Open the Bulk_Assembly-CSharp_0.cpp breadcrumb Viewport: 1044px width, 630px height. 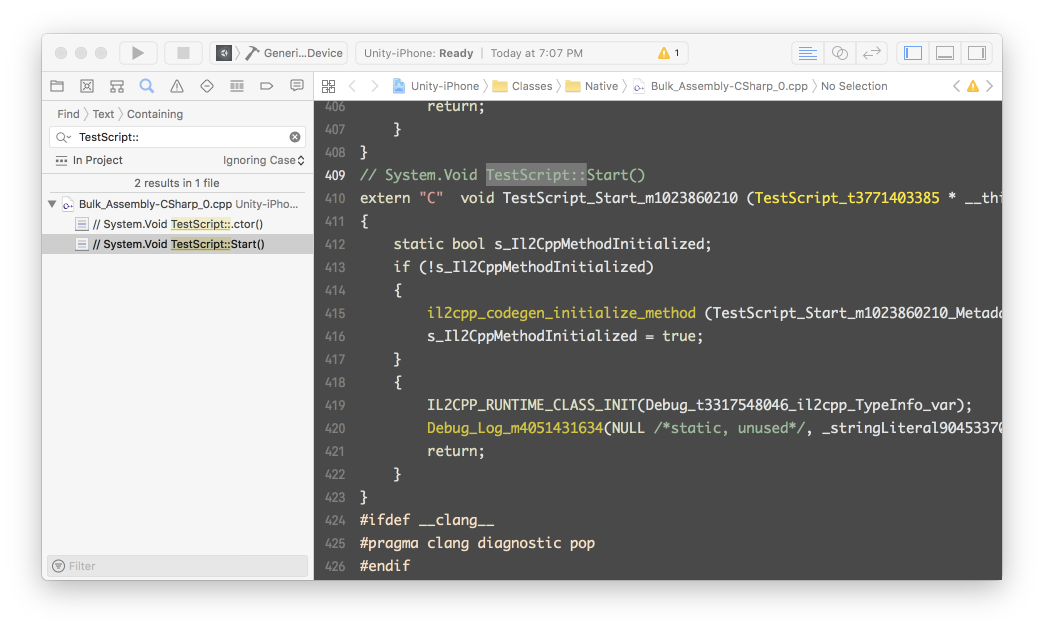(720, 86)
